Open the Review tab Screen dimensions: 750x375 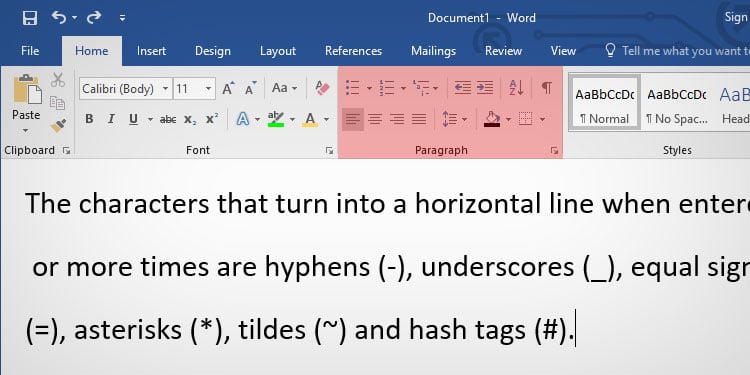coord(503,51)
